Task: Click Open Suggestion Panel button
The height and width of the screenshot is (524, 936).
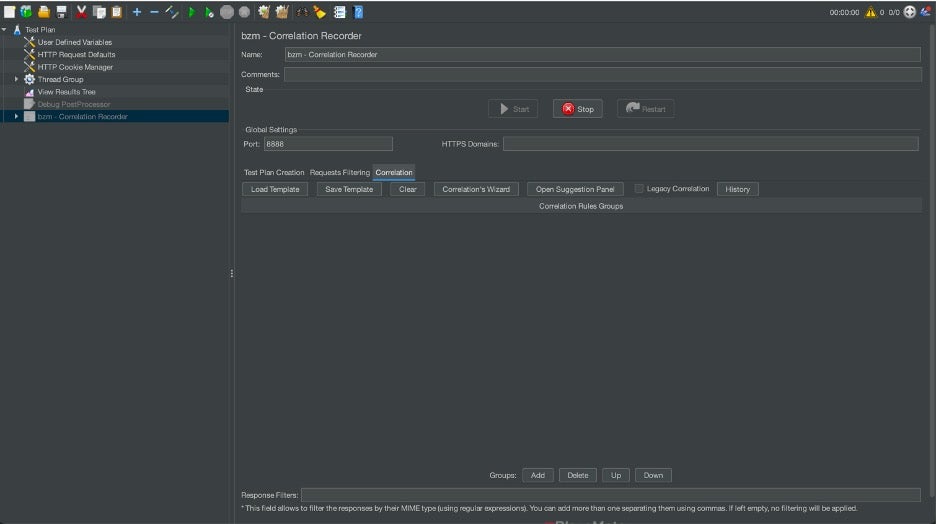Action: pyautogui.click(x=575, y=189)
